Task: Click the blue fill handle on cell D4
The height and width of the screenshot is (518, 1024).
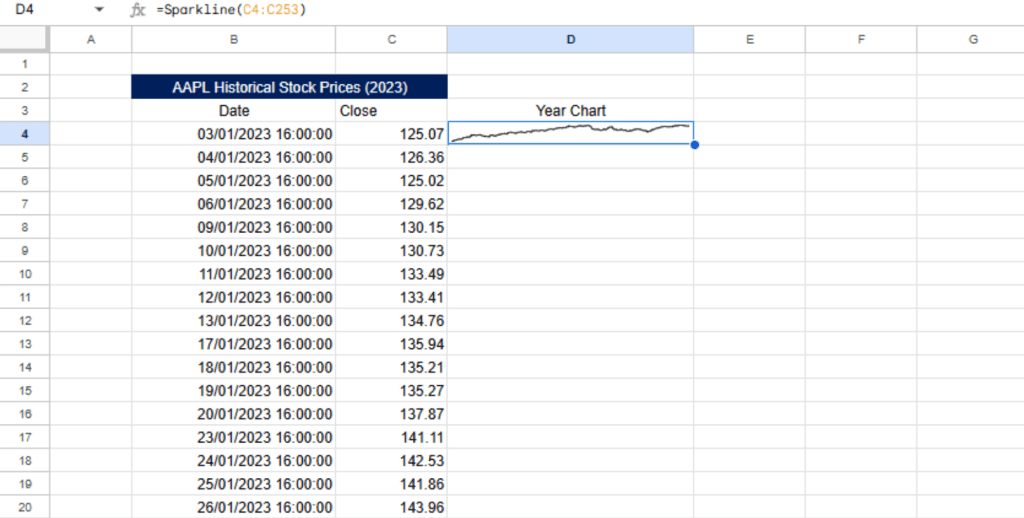Action: (694, 145)
